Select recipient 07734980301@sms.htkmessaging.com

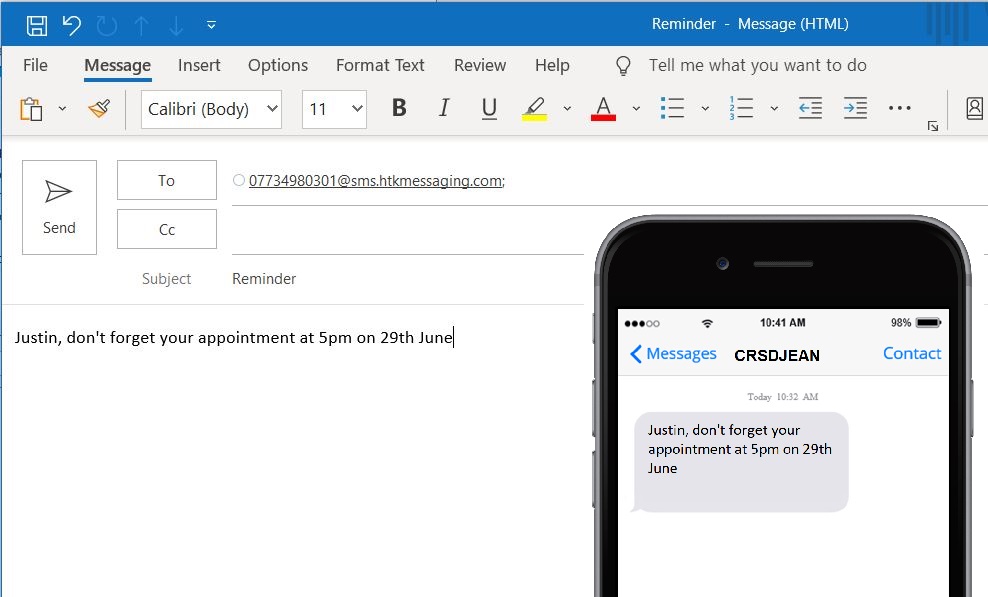(x=376, y=181)
